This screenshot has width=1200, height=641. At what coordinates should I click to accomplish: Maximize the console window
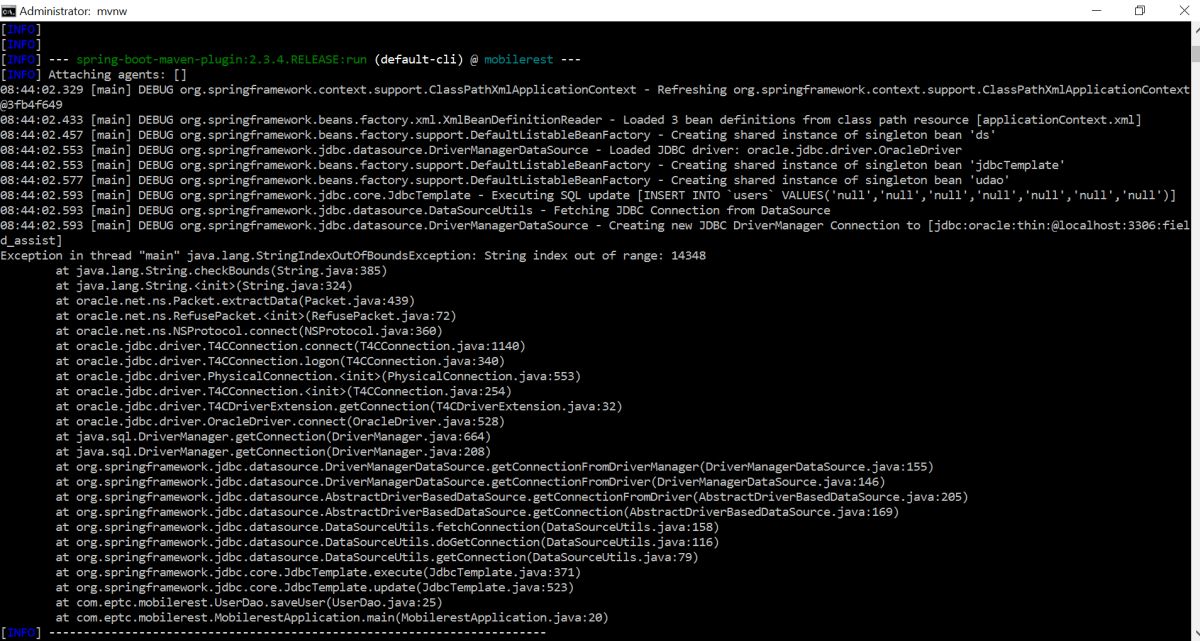(x=1139, y=10)
